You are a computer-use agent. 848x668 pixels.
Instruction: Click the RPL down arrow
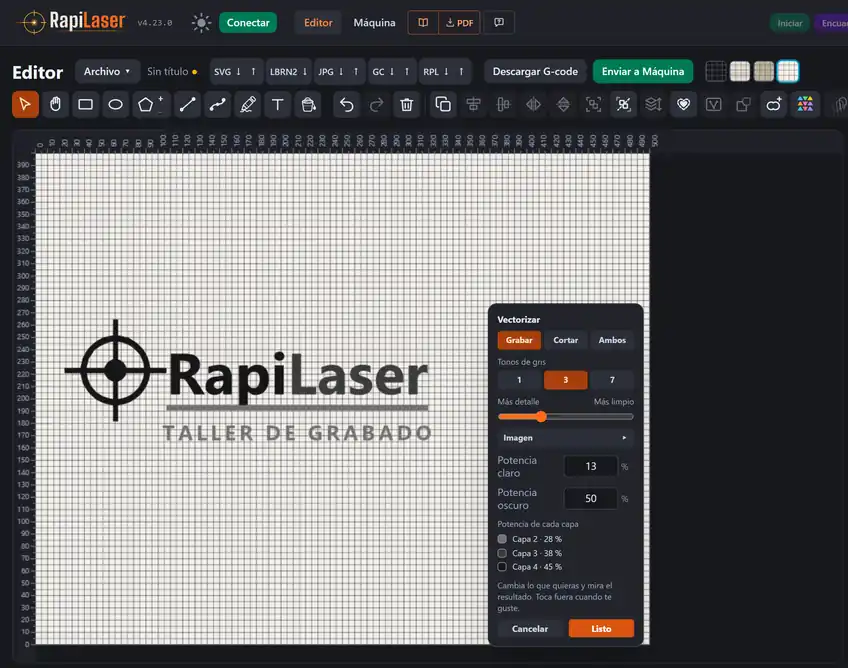click(x=446, y=72)
